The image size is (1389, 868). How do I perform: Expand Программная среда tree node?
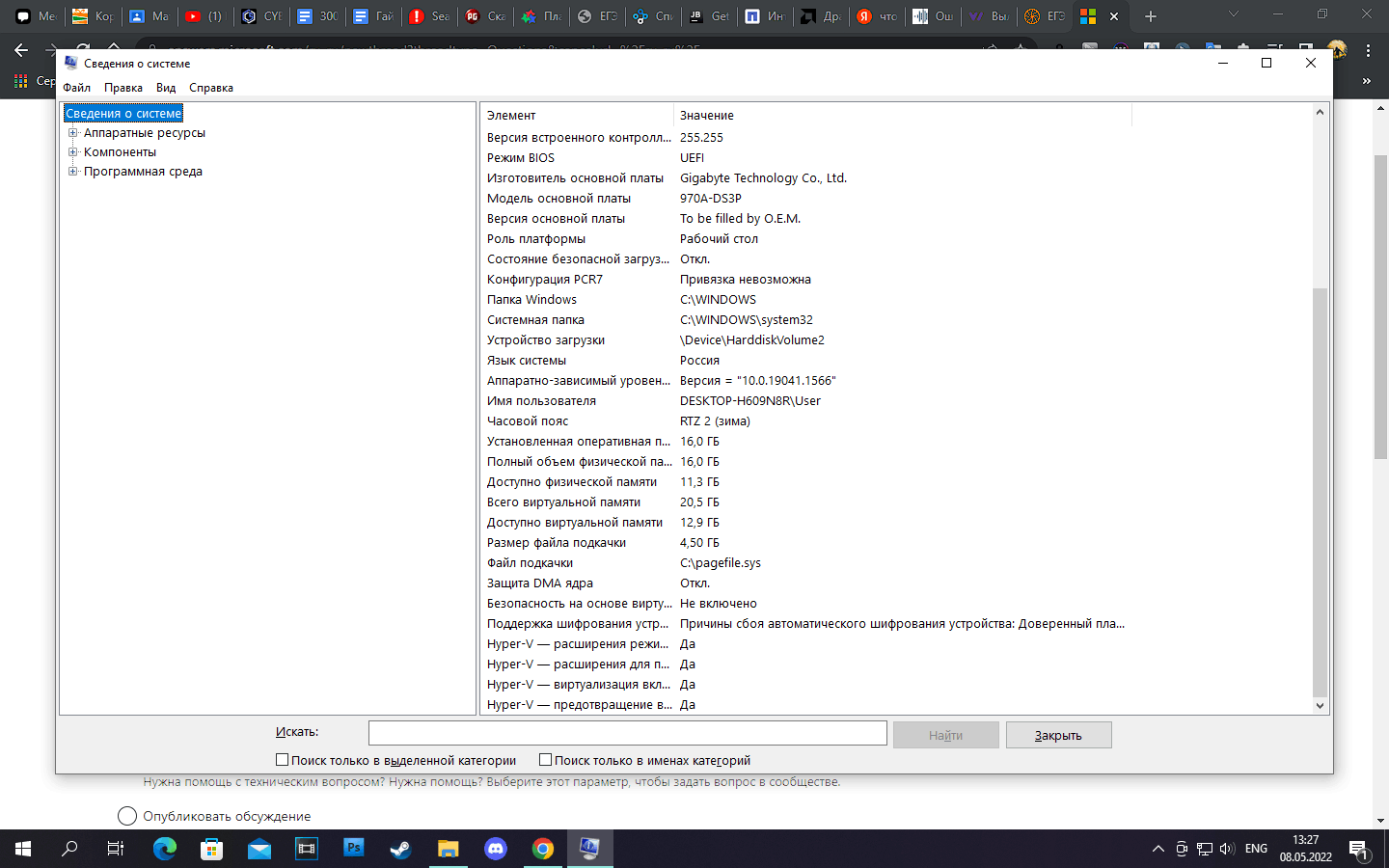tap(72, 172)
